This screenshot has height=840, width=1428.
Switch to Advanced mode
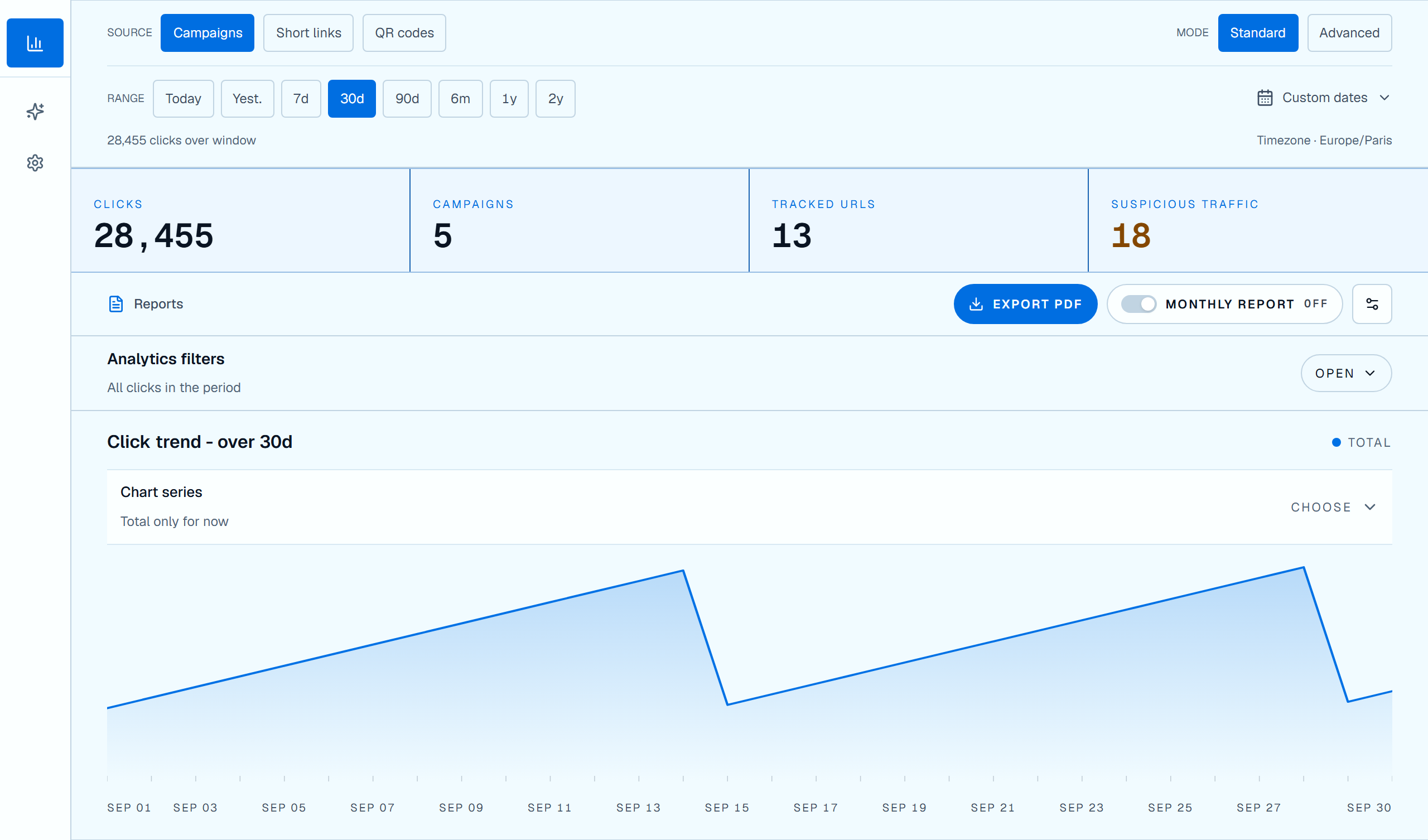[x=1349, y=33]
